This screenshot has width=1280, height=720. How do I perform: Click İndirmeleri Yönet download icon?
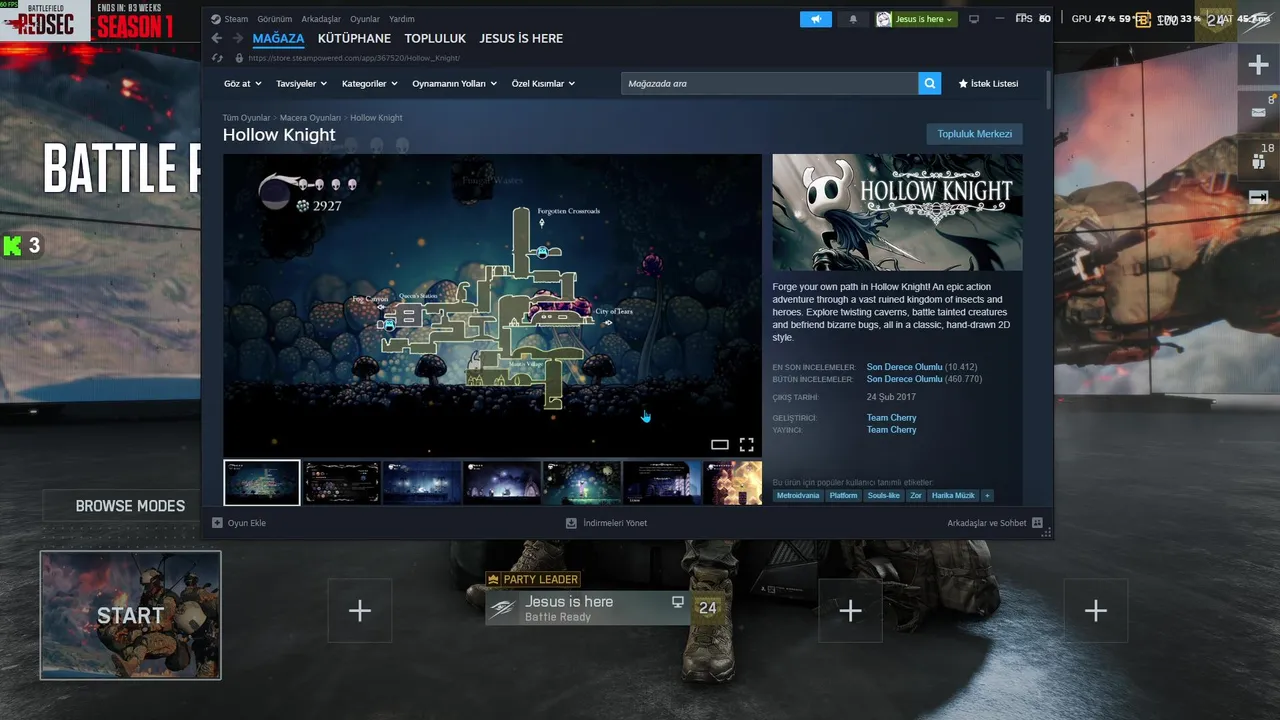(x=571, y=523)
